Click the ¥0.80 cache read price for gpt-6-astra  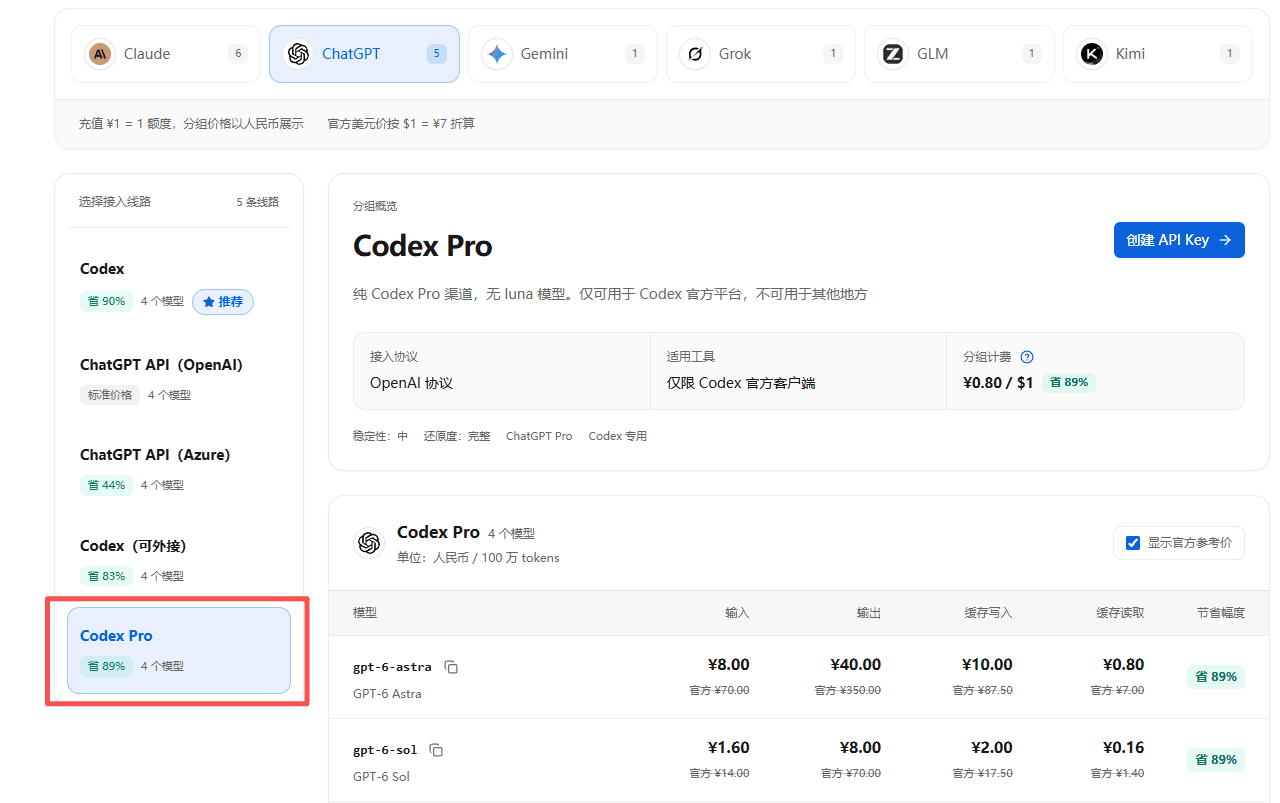point(1123,665)
